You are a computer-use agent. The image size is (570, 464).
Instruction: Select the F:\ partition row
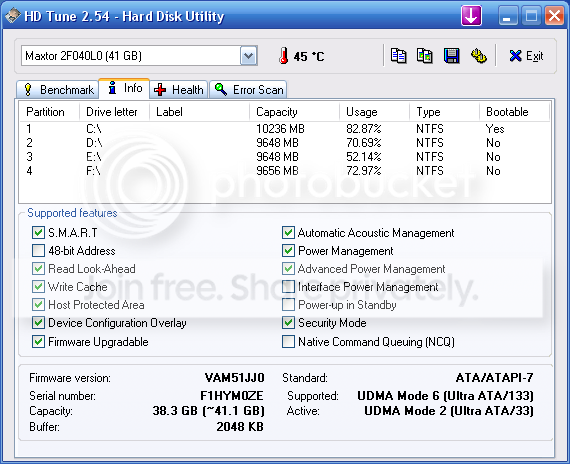coord(285,171)
